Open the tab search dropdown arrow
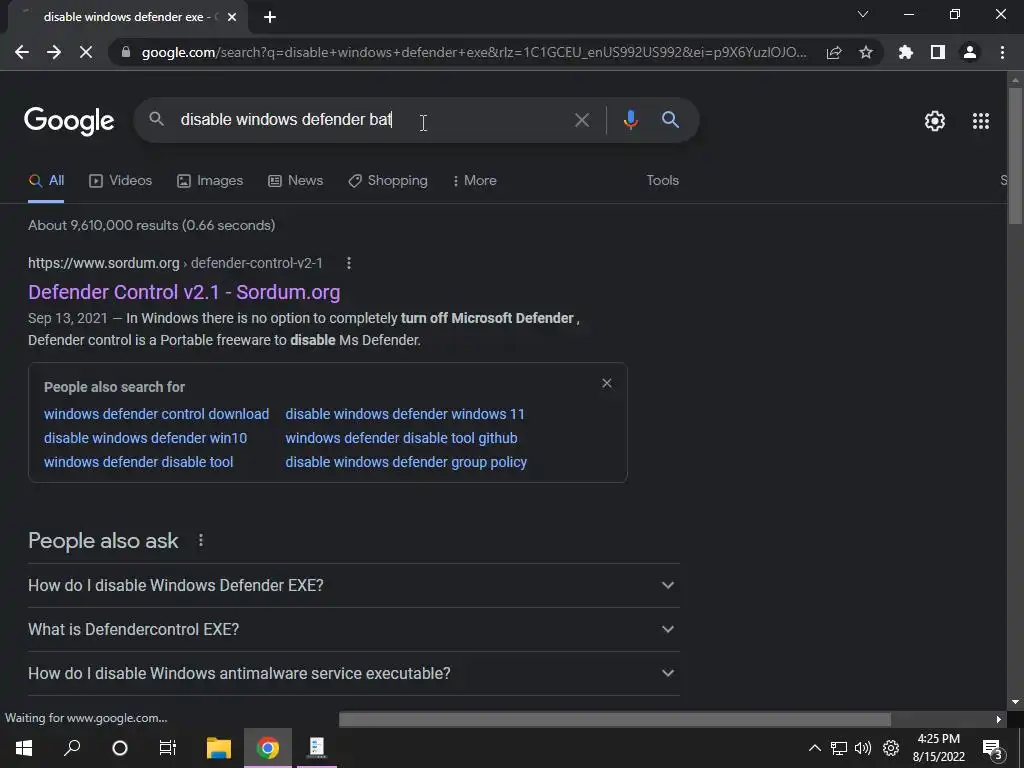The height and width of the screenshot is (768, 1024). [x=863, y=14]
